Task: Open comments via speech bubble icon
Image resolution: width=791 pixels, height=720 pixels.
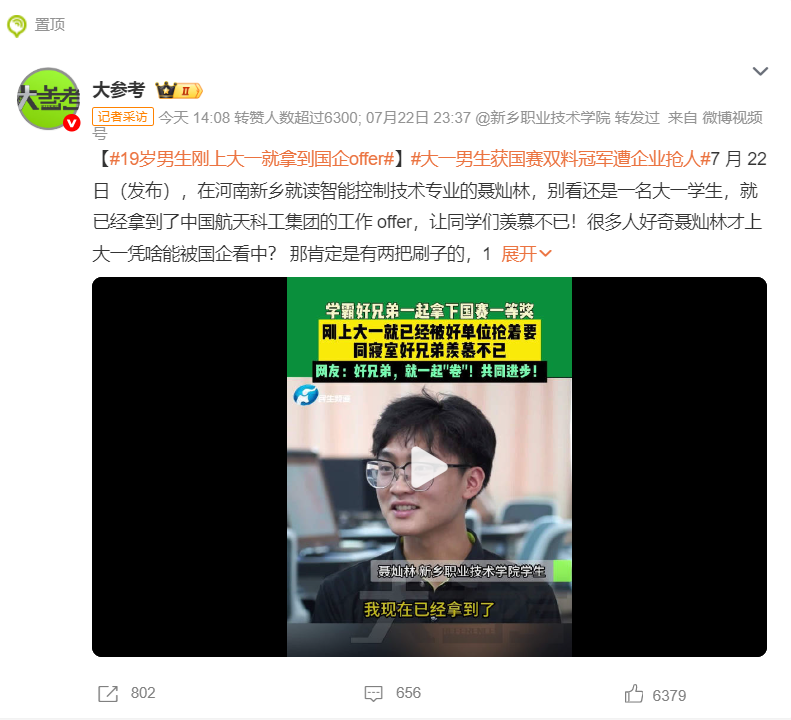Action: click(374, 694)
